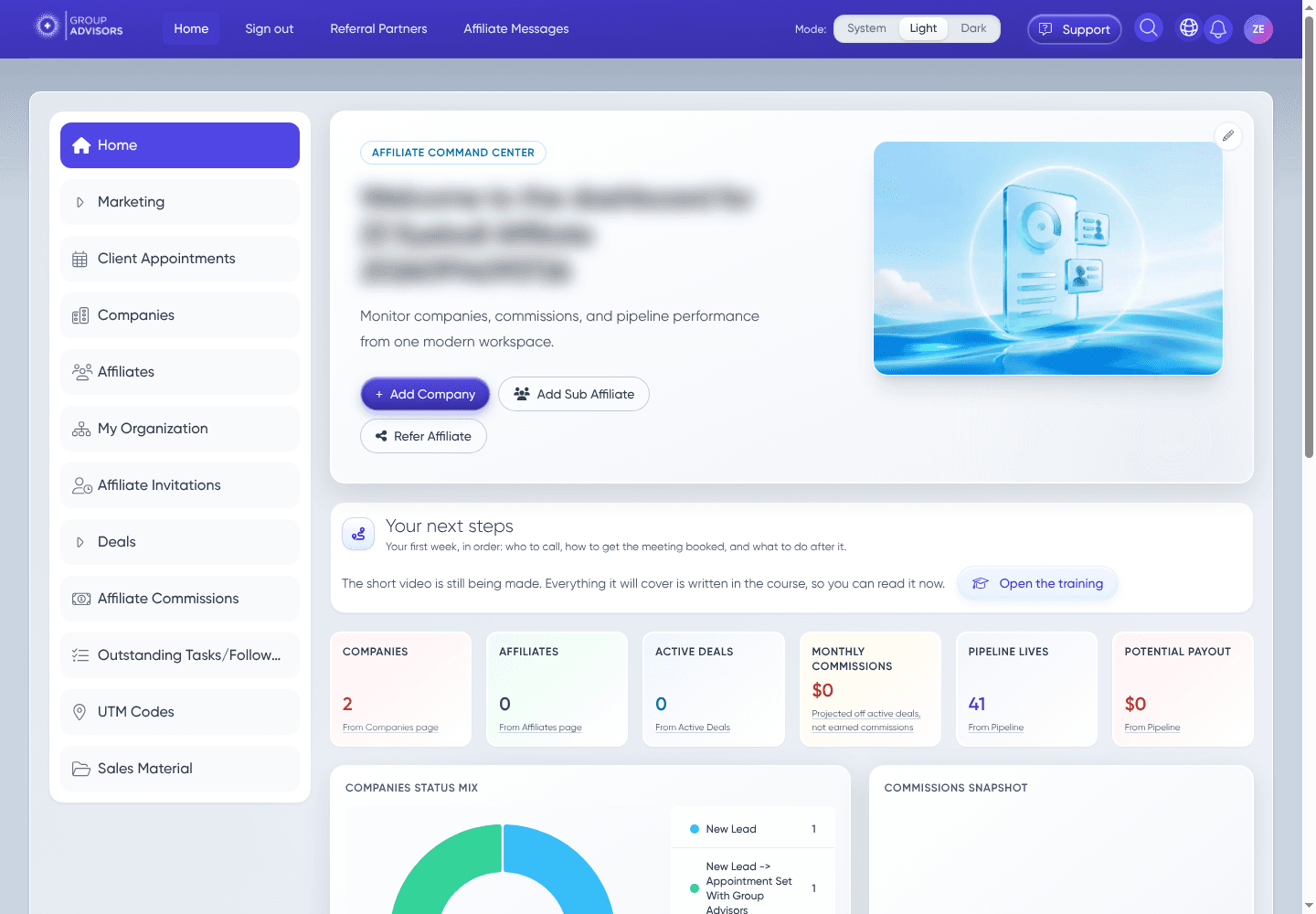
Task: Click the Affiliate Commissions money icon
Action: [81, 599]
